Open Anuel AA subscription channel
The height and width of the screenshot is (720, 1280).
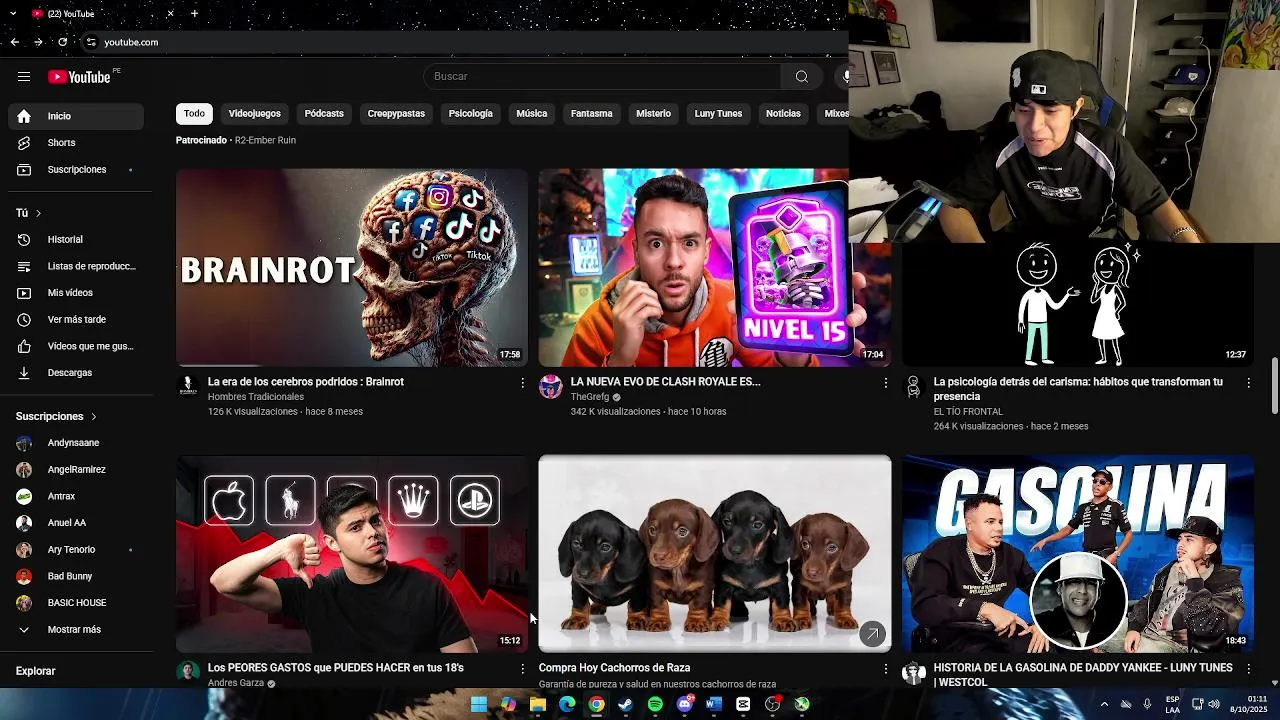[x=76, y=523]
